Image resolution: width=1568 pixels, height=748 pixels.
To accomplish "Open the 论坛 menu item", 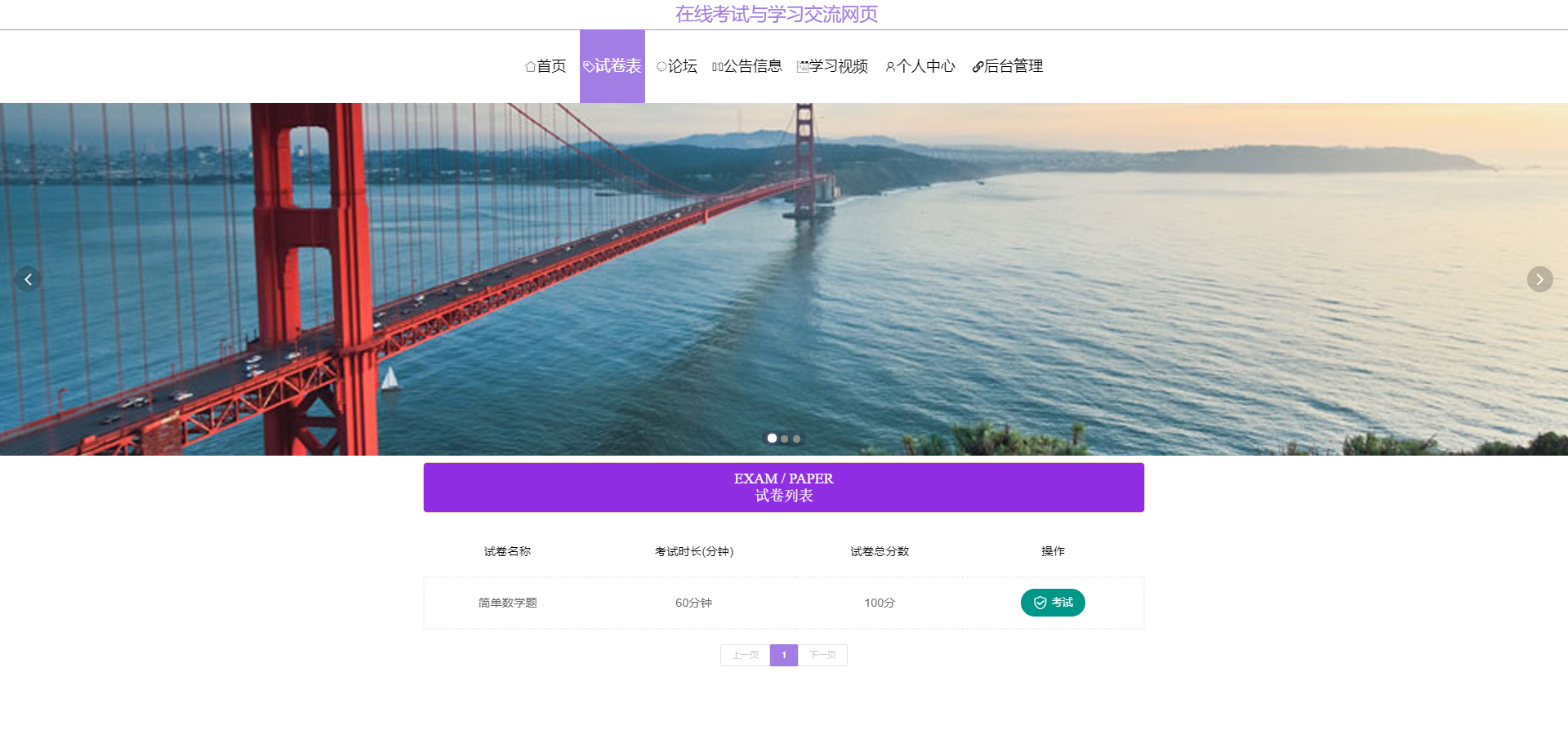I will point(677,66).
